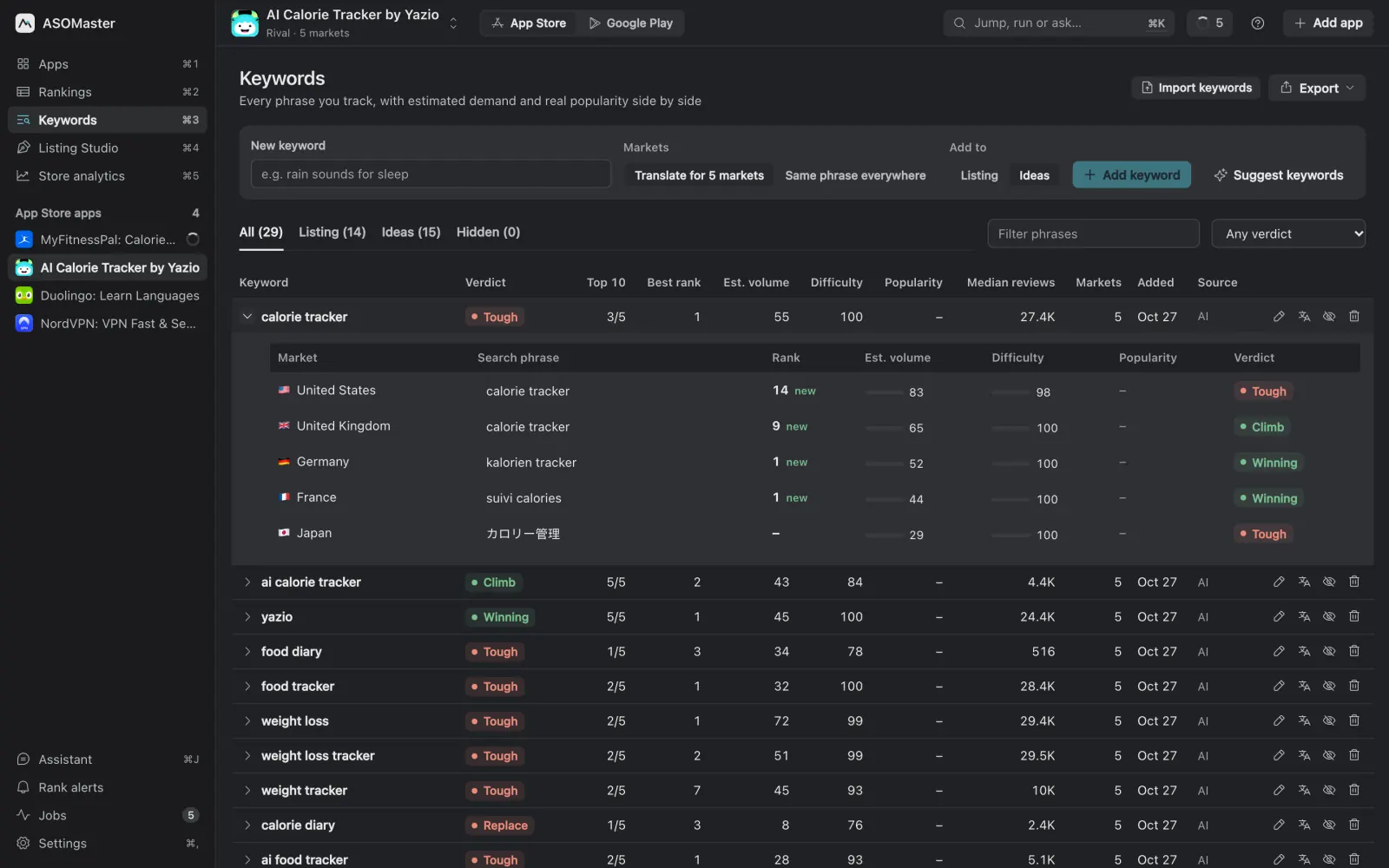Hide the calorie tracker keyword with eye icon
1389x868 pixels.
point(1329,317)
